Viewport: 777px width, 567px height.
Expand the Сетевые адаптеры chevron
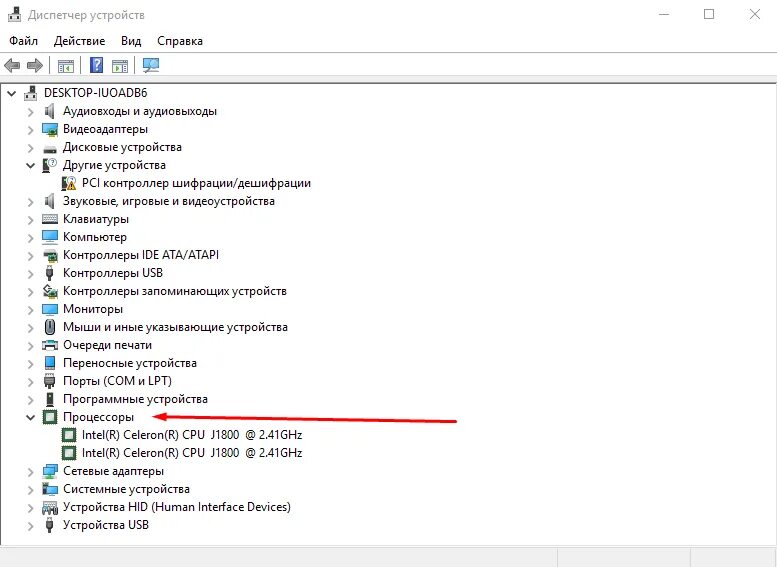[31, 472]
